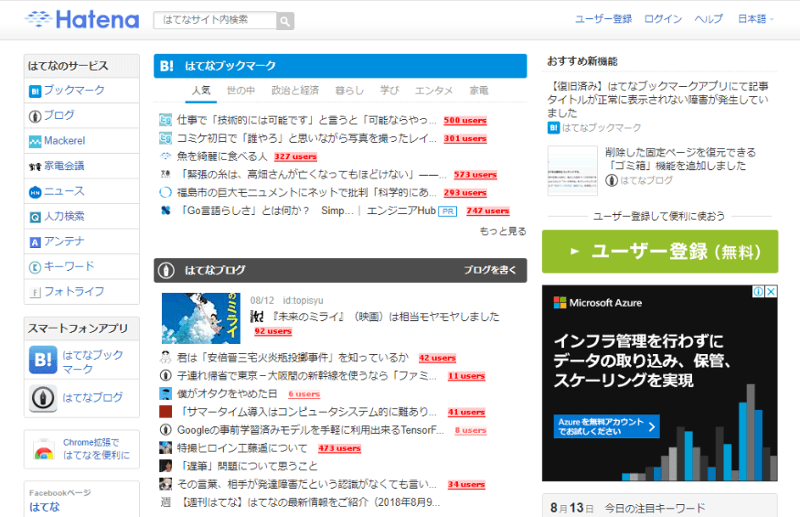
Task: Open post 「遅筆」問題について思うこと
Action: (249, 466)
